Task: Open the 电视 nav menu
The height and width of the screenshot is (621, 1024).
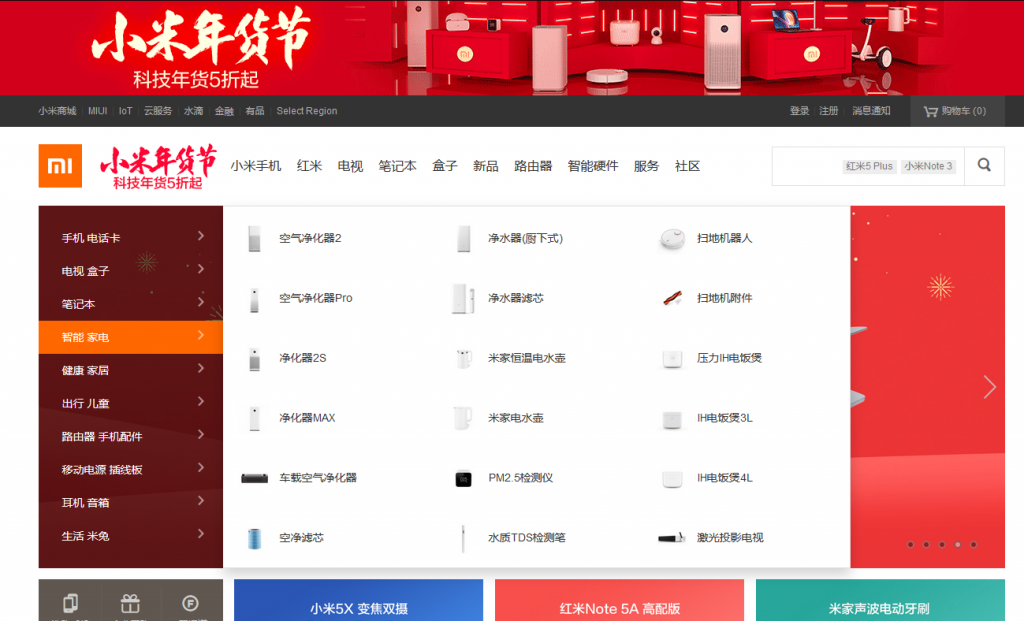Action: 350,167
